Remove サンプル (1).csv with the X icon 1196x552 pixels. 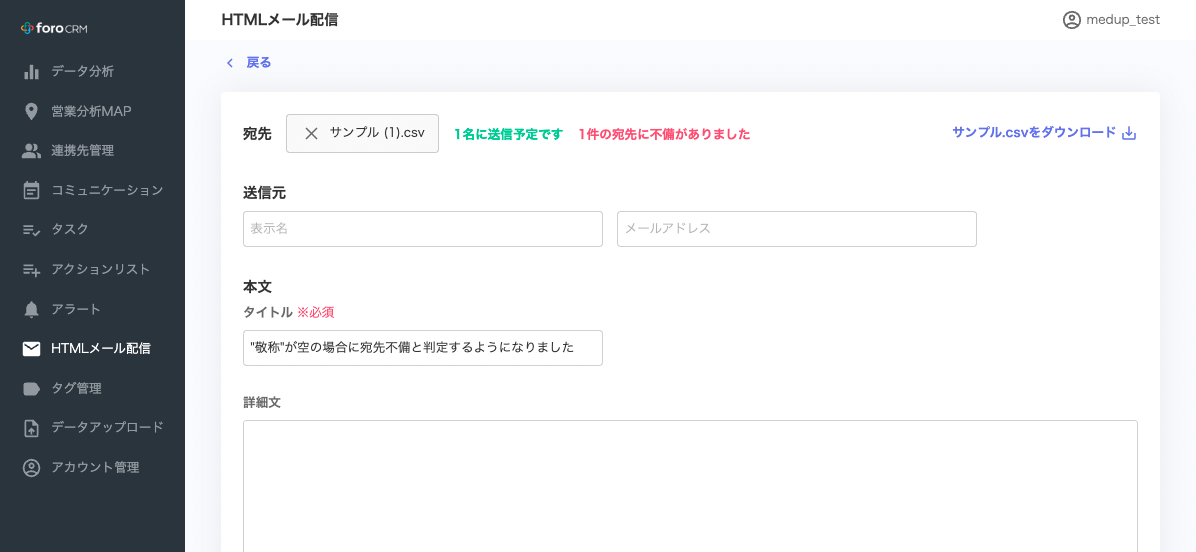click(311, 133)
